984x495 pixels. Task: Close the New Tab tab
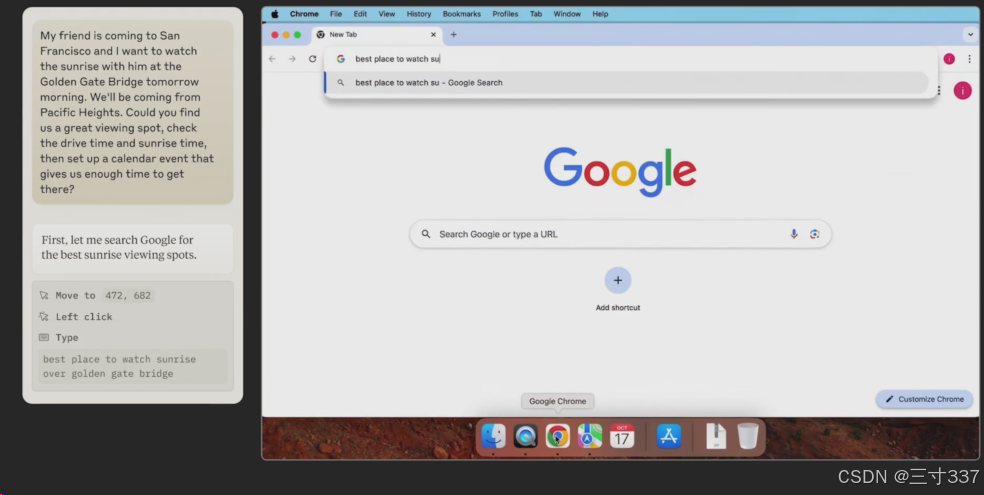tap(433, 35)
